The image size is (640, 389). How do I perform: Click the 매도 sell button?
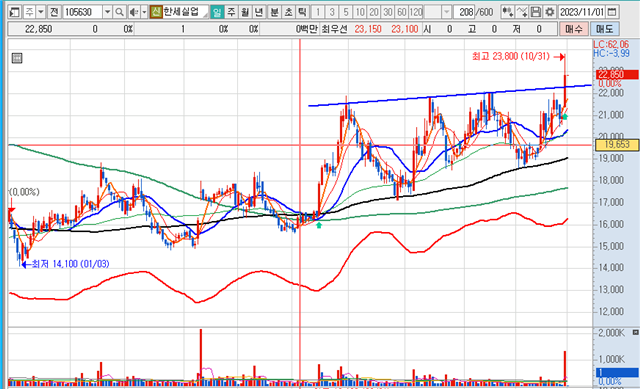pyautogui.click(x=604, y=29)
